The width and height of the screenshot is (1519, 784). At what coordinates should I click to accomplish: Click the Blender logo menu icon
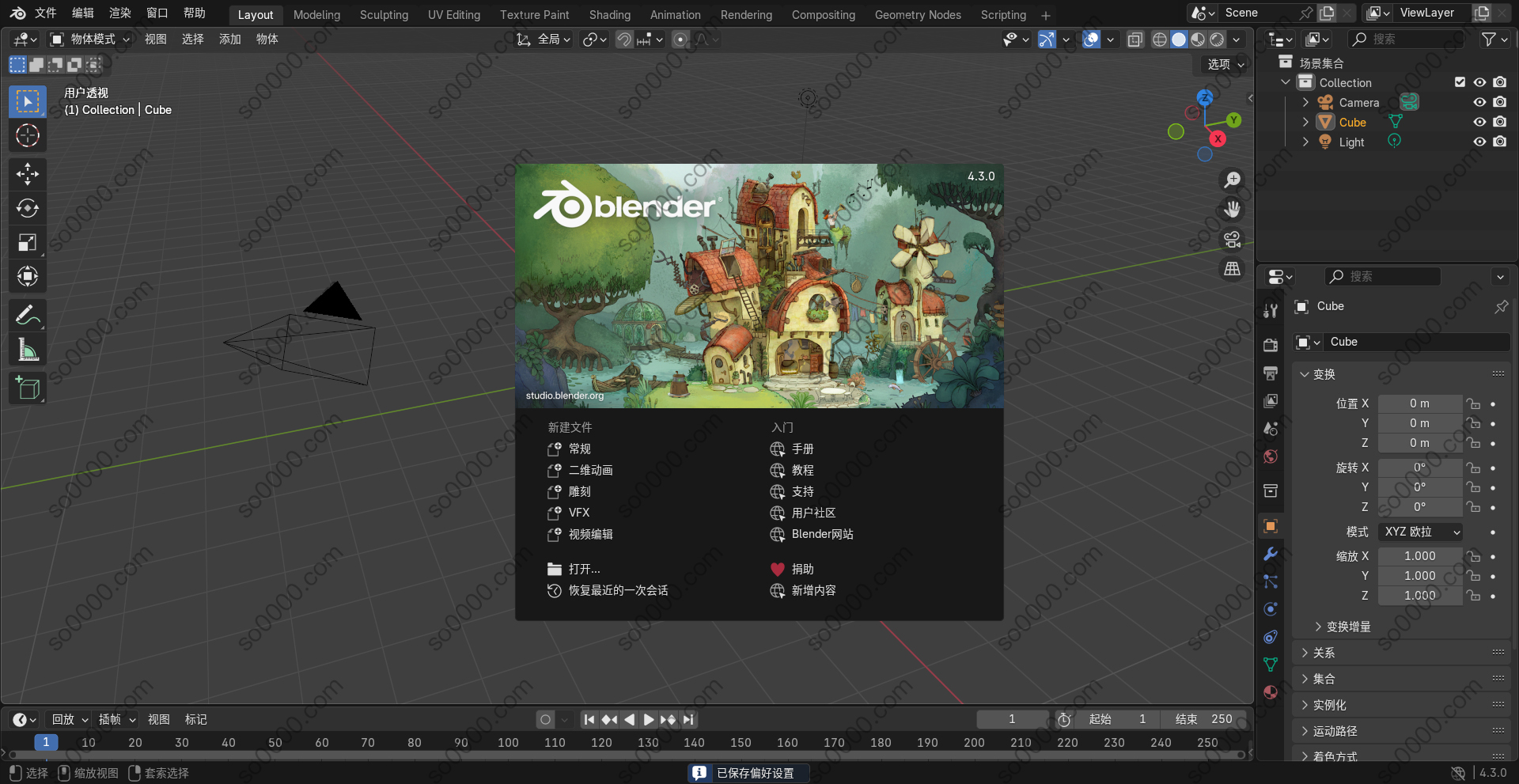tap(17, 13)
